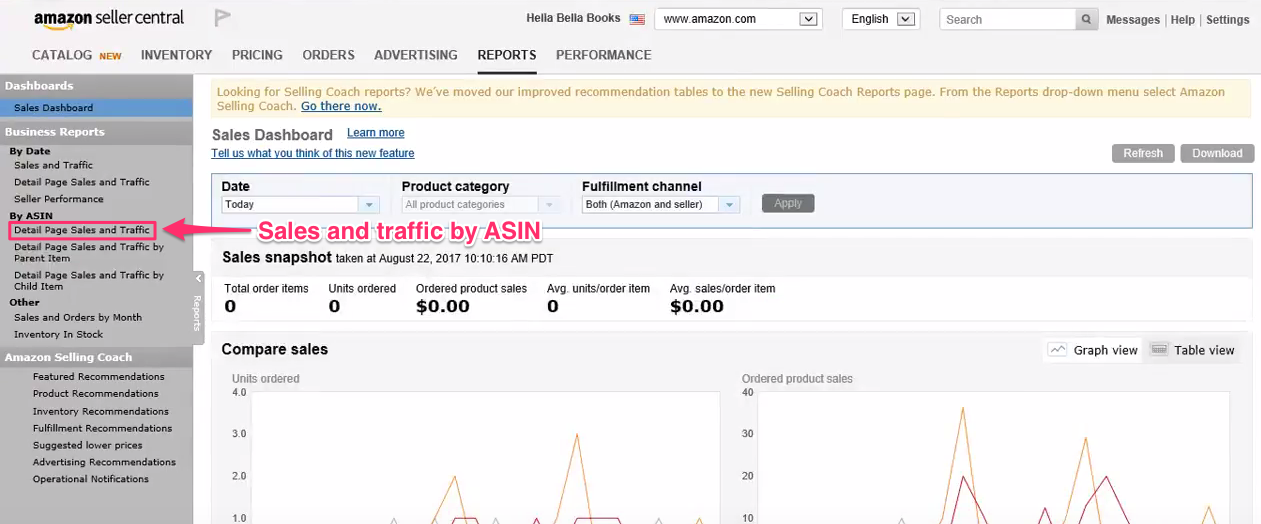The width and height of the screenshot is (1261, 524).
Task: Click the Units ordered chart label
Action: pos(266,379)
